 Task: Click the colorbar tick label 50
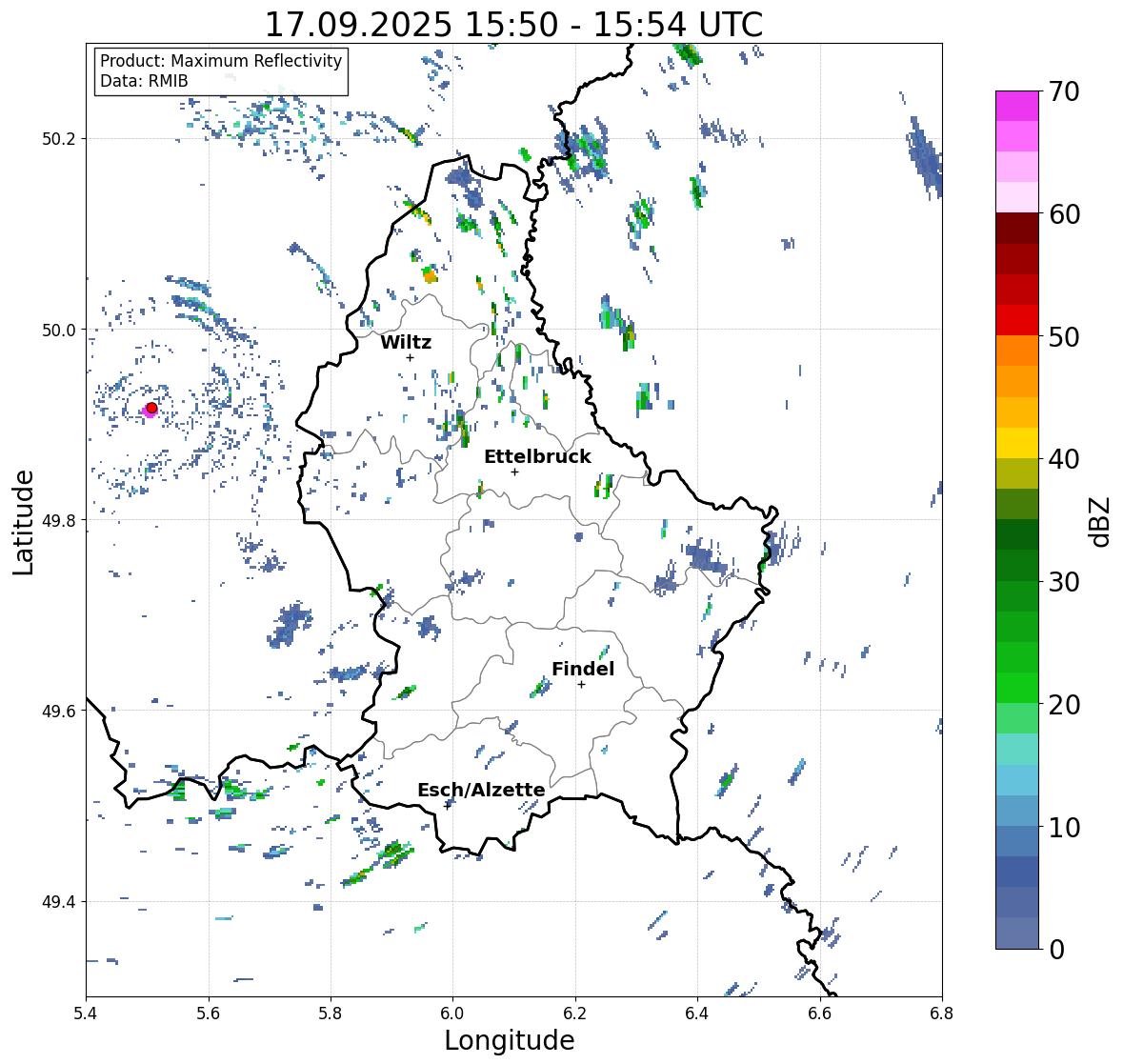pyautogui.click(x=1064, y=336)
